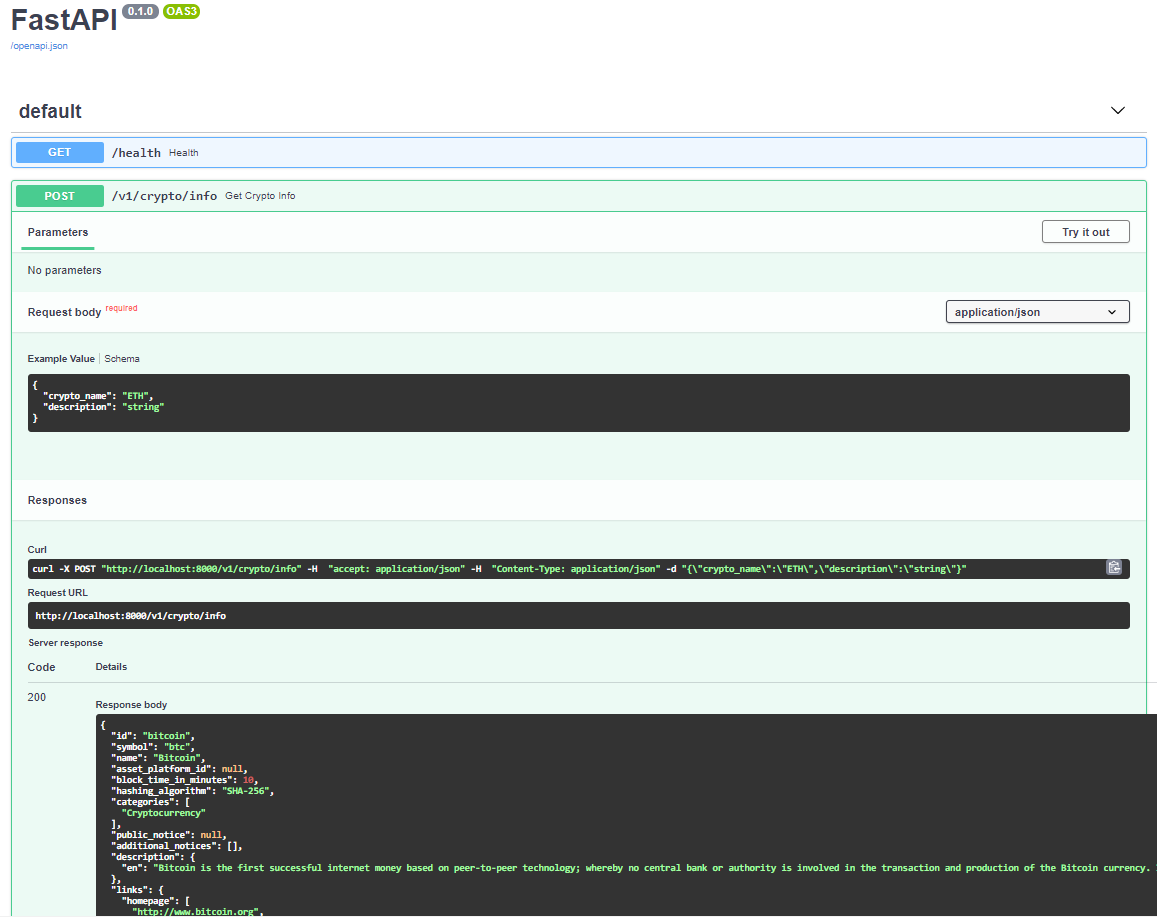This screenshot has height=917, width=1157.
Task: Click the Get Crypto Info summary text
Action: click(260, 195)
